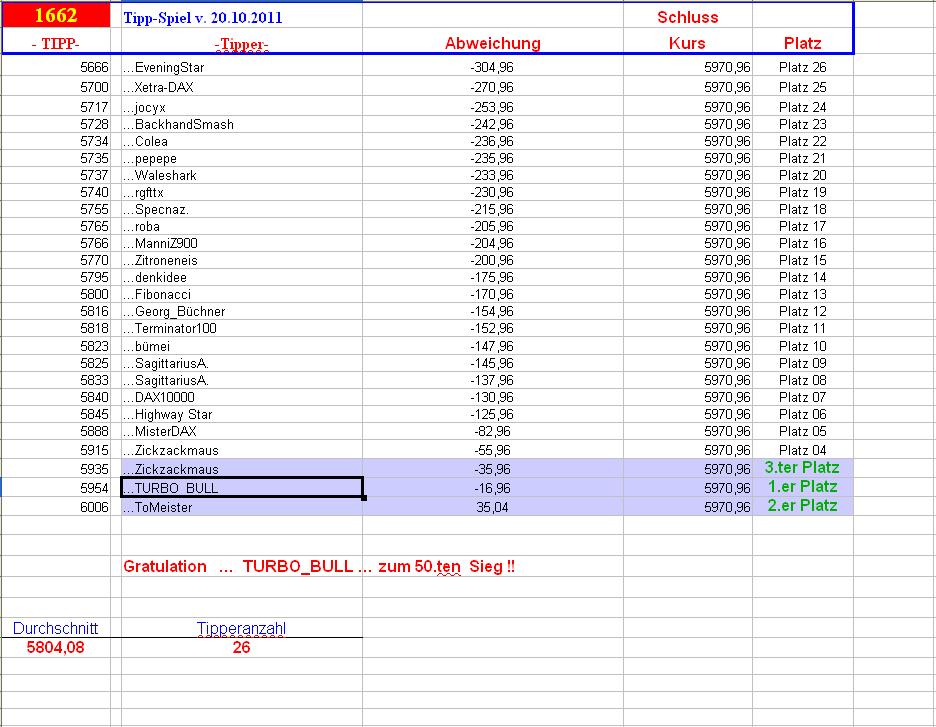Click tip value 5700
The image size is (936, 727).
[x=56, y=87]
